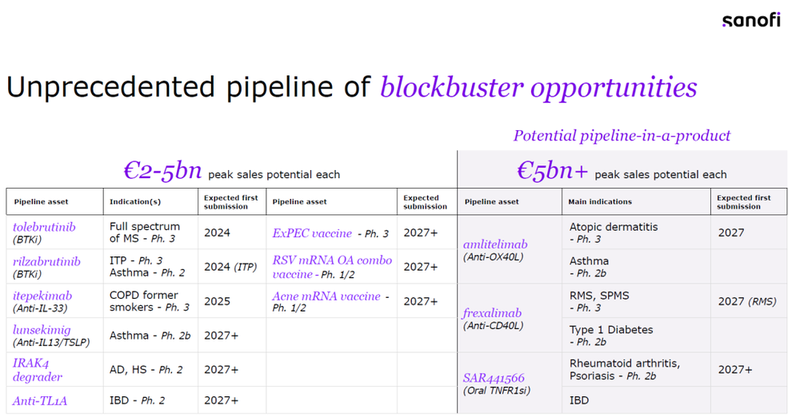Screen dimensions: 800x417
Task: Select the 'Main indications' column header
Action: tap(604, 201)
